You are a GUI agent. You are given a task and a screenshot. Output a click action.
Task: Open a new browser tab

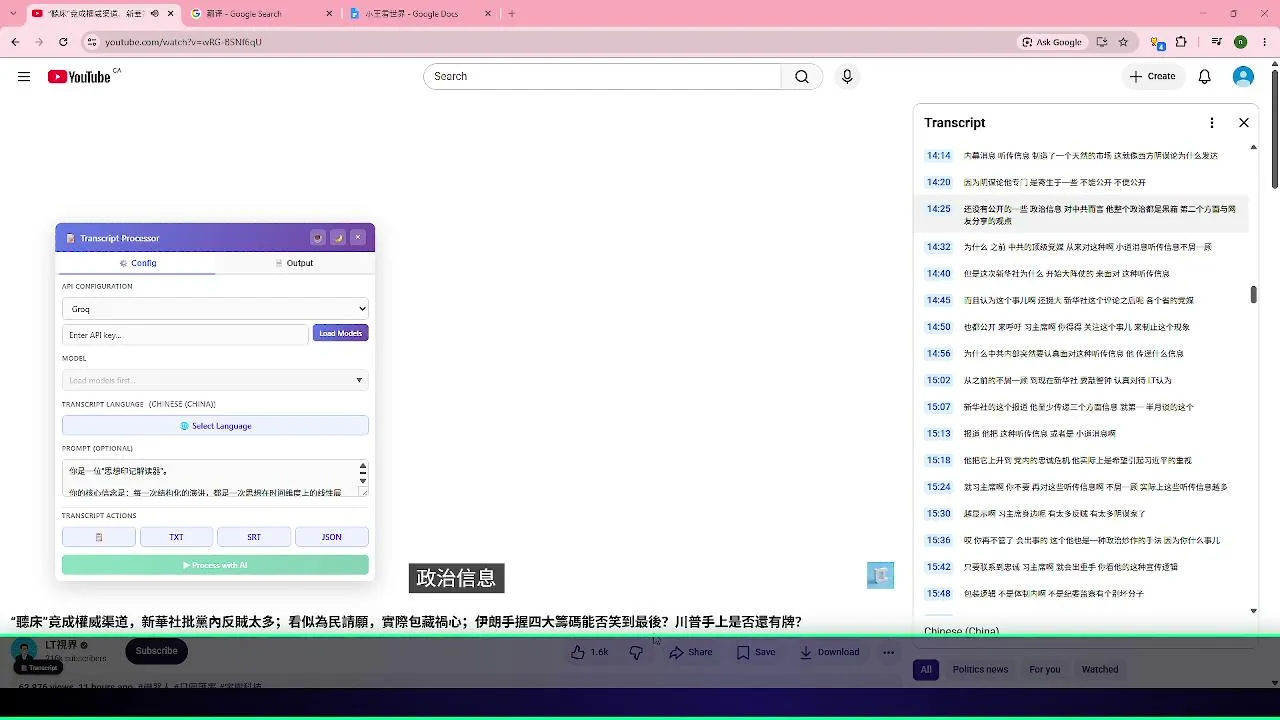[511, 14]
